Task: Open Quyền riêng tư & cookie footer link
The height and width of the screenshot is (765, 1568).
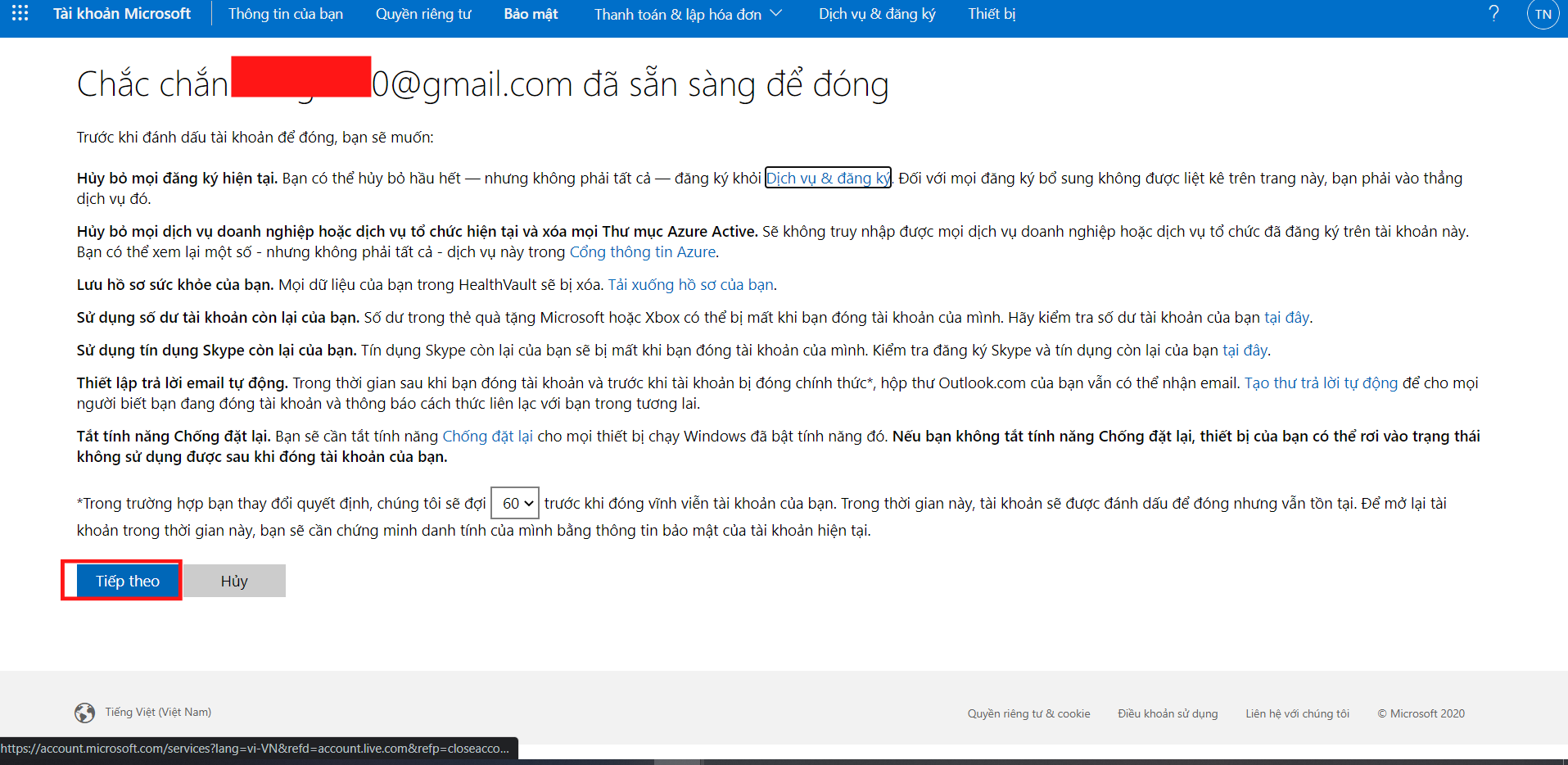Action: [1028, 714]
